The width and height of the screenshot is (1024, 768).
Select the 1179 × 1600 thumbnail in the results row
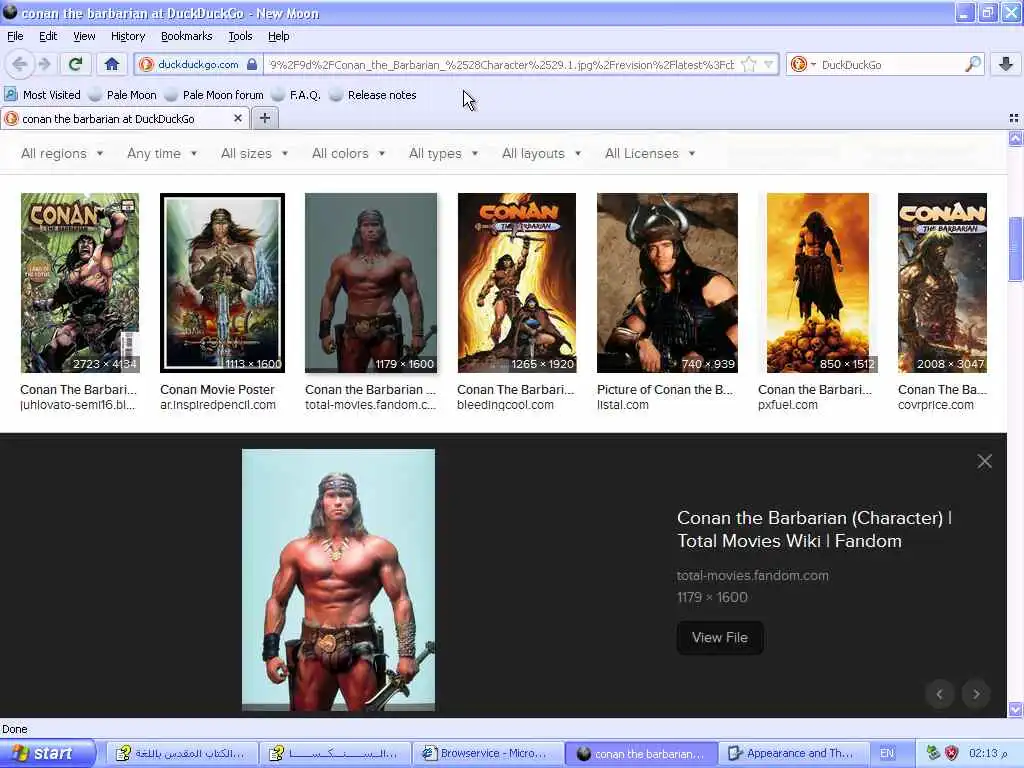pos(371,283)
